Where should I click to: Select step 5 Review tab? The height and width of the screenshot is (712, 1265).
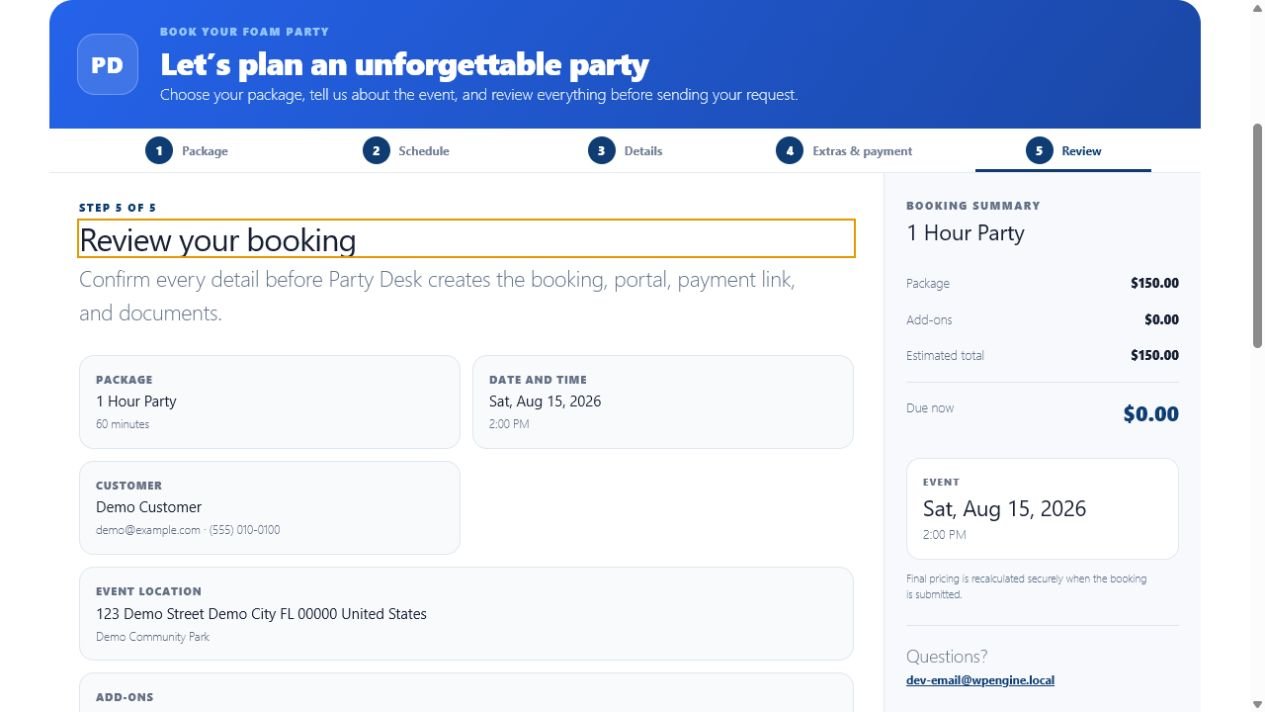[1063, 151]
